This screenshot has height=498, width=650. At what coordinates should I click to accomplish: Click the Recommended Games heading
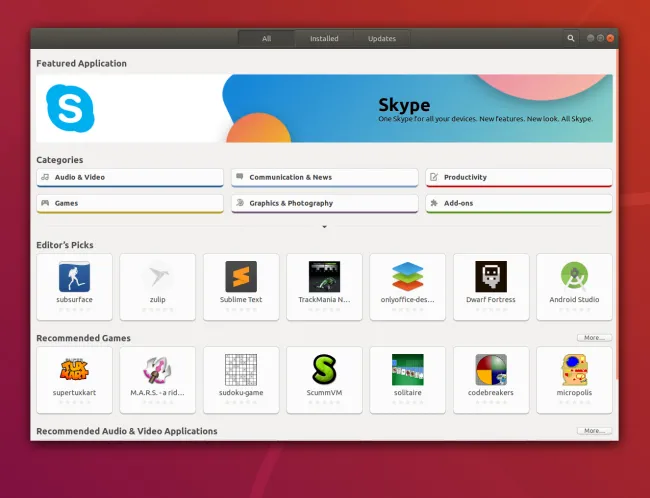83,338
